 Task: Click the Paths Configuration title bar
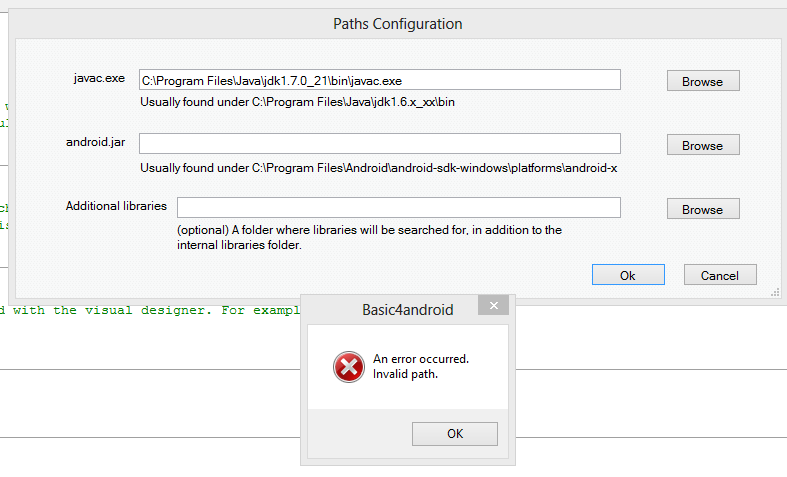(397, 24)
